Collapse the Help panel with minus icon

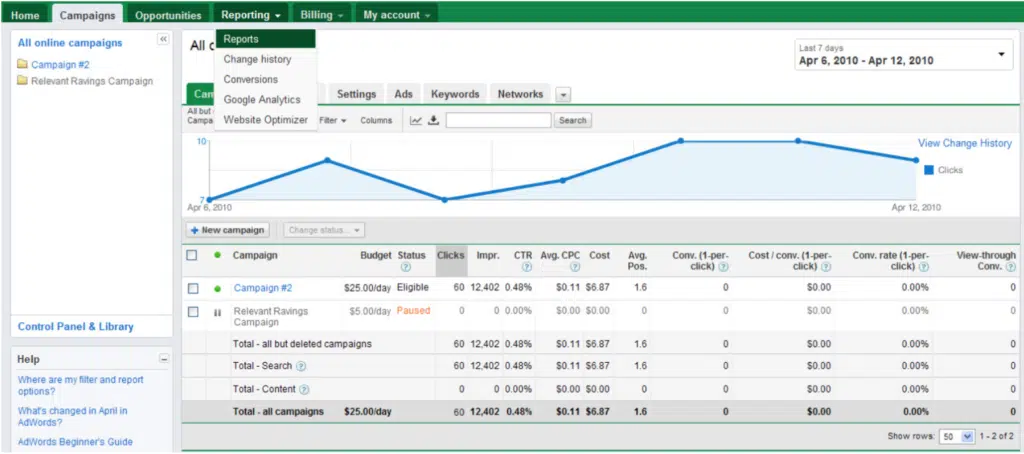coord(164,359)
